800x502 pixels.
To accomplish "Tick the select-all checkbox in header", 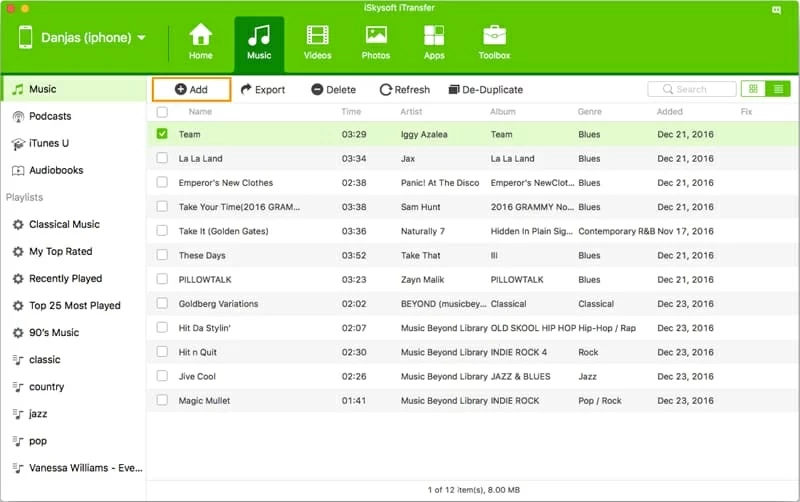I will [x=162, y=112].
